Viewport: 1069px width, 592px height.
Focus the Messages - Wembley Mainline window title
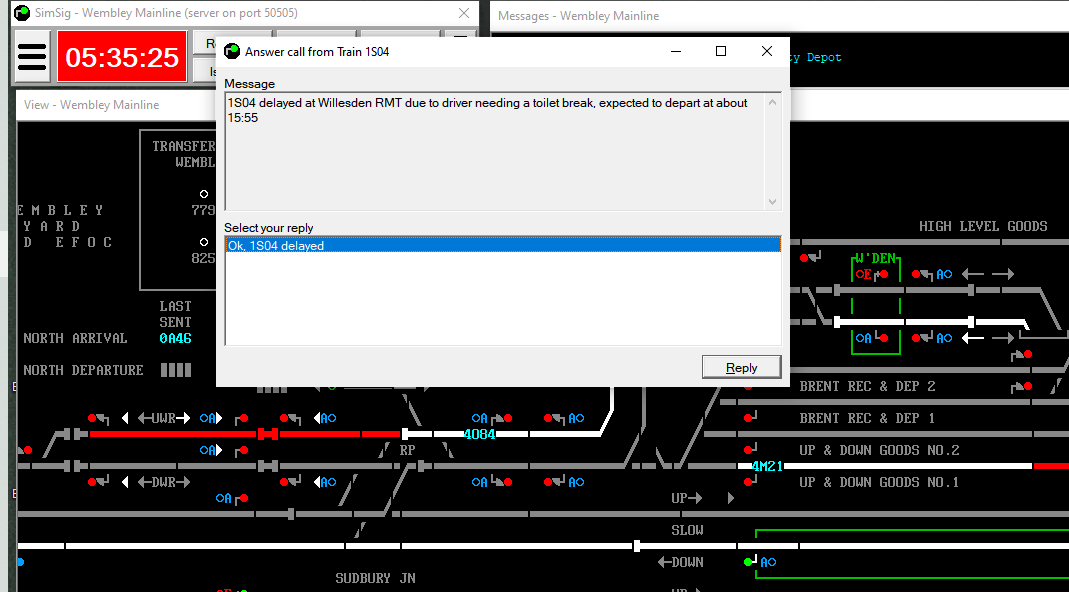click(x=578, y=16)
